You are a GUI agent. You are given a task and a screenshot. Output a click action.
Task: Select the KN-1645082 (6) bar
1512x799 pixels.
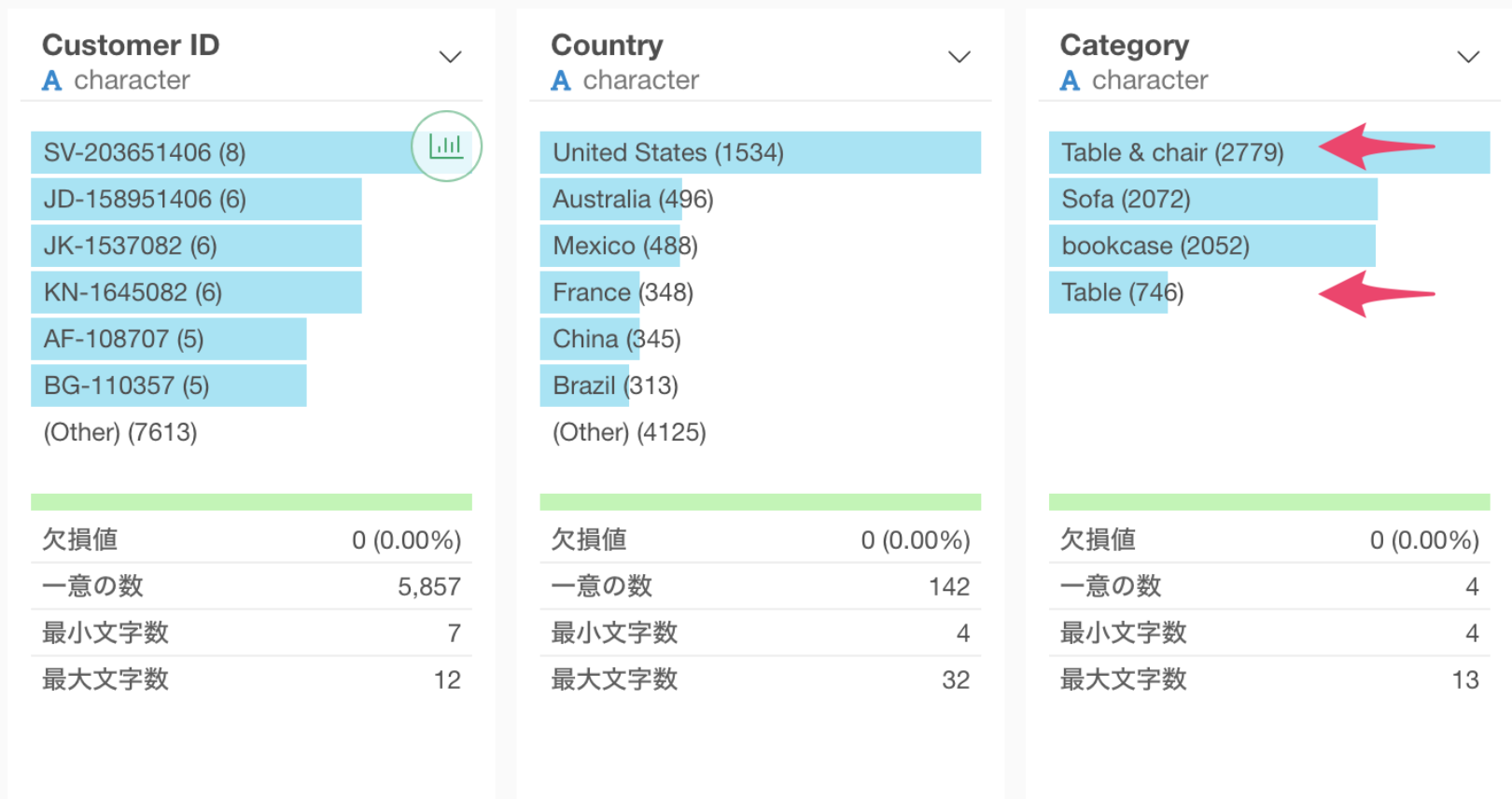click(x=196, y=292)
